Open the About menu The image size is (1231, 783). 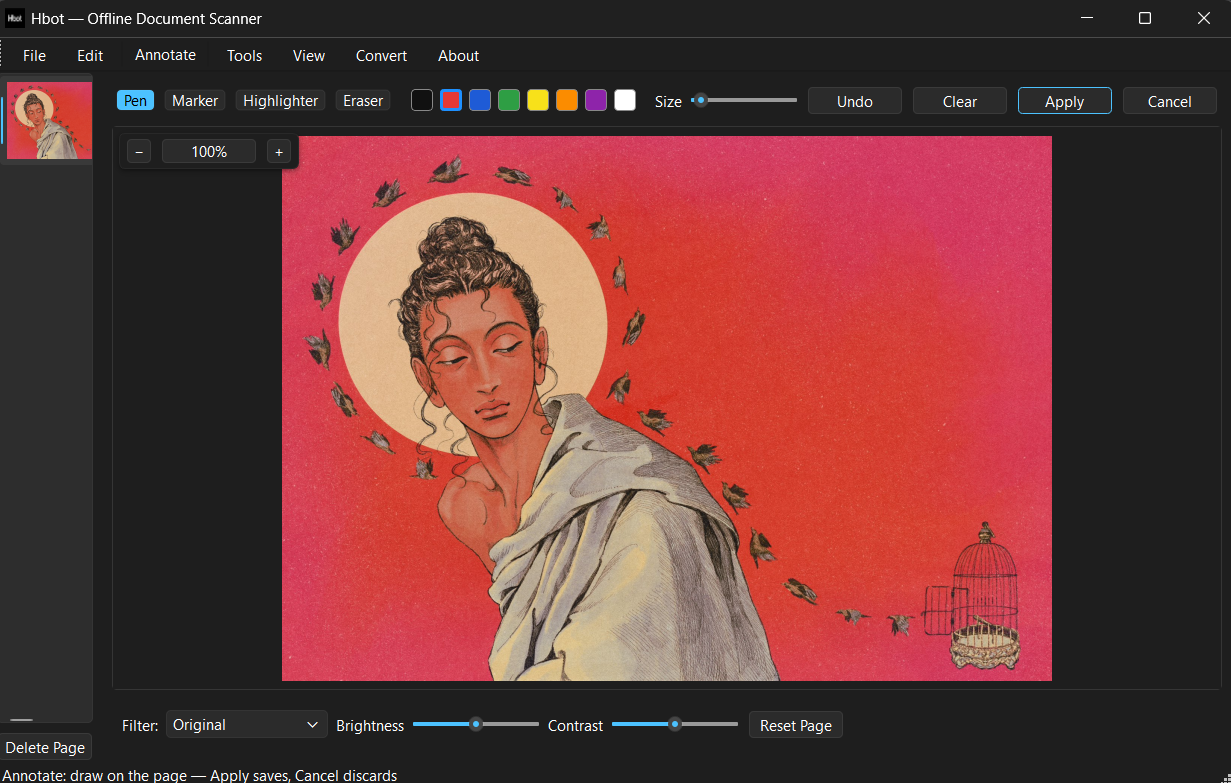(458, 55)
